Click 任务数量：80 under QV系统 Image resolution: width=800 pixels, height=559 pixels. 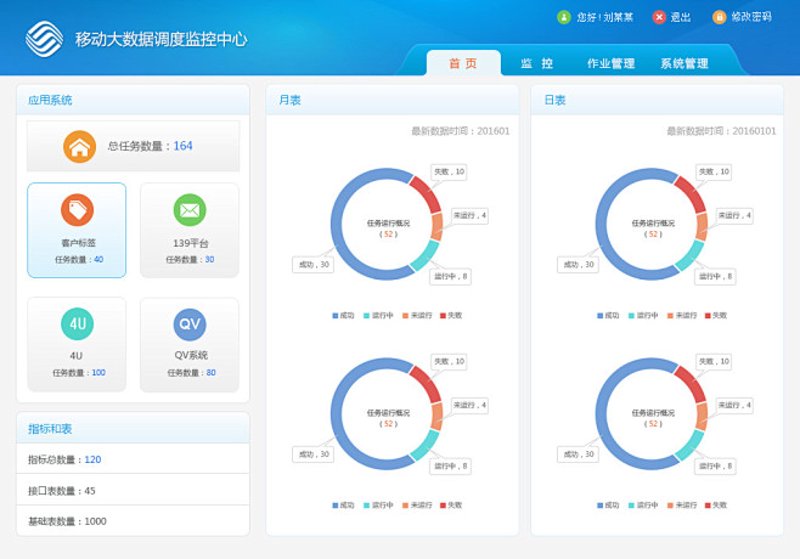tap(191, 373)
